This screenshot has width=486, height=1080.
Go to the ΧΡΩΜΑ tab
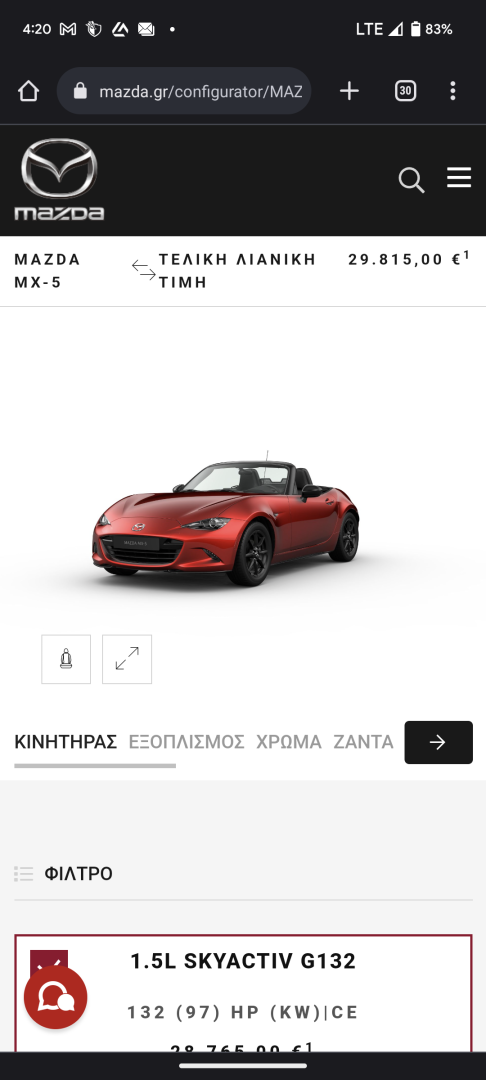(288, 742)
